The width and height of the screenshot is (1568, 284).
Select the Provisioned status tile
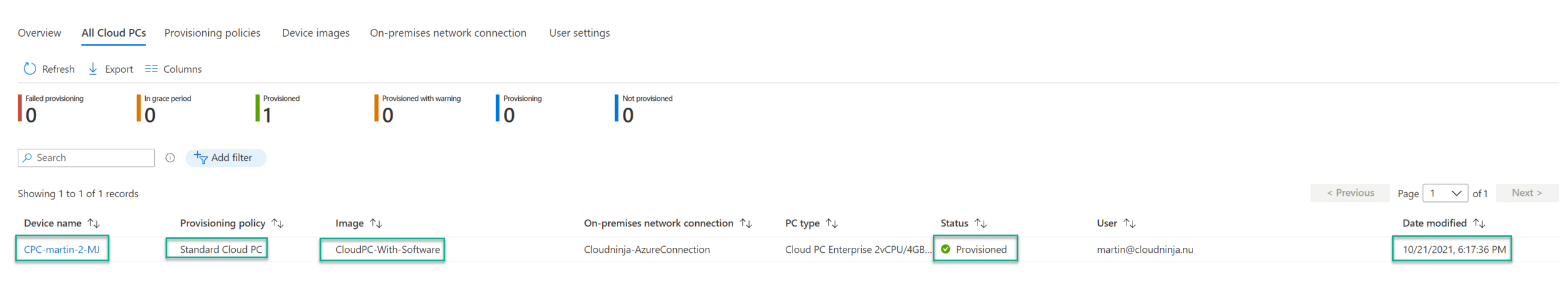coord(279,108)
